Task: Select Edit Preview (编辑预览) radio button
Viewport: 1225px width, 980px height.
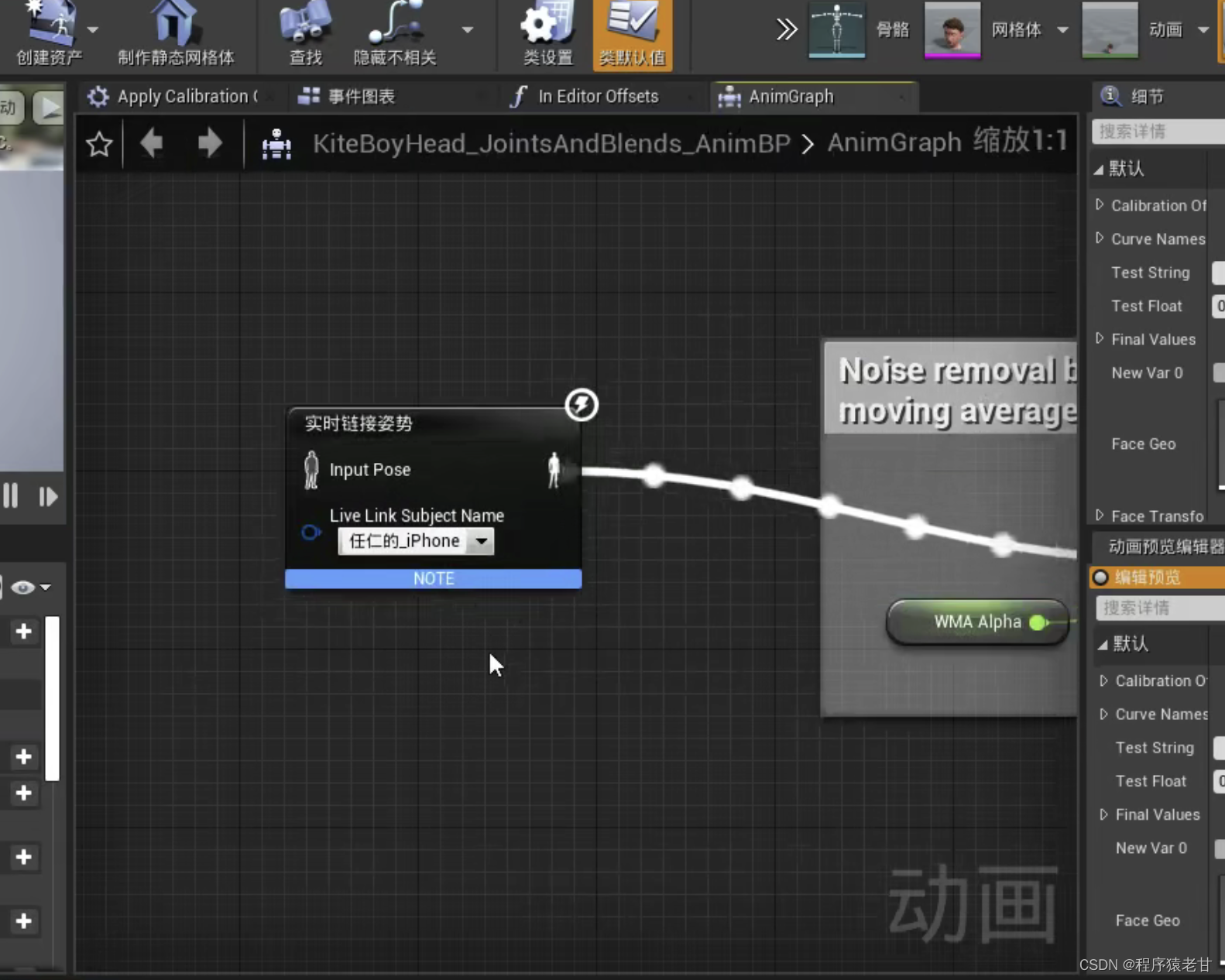Action: coord(1100,577)
